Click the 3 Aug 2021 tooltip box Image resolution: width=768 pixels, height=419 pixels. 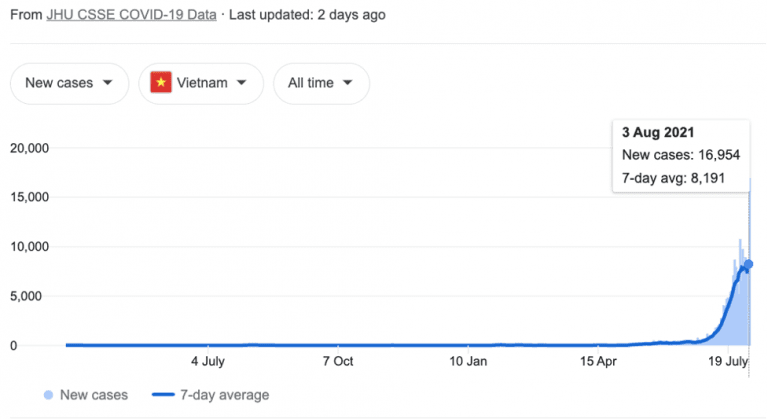point(681,155)
